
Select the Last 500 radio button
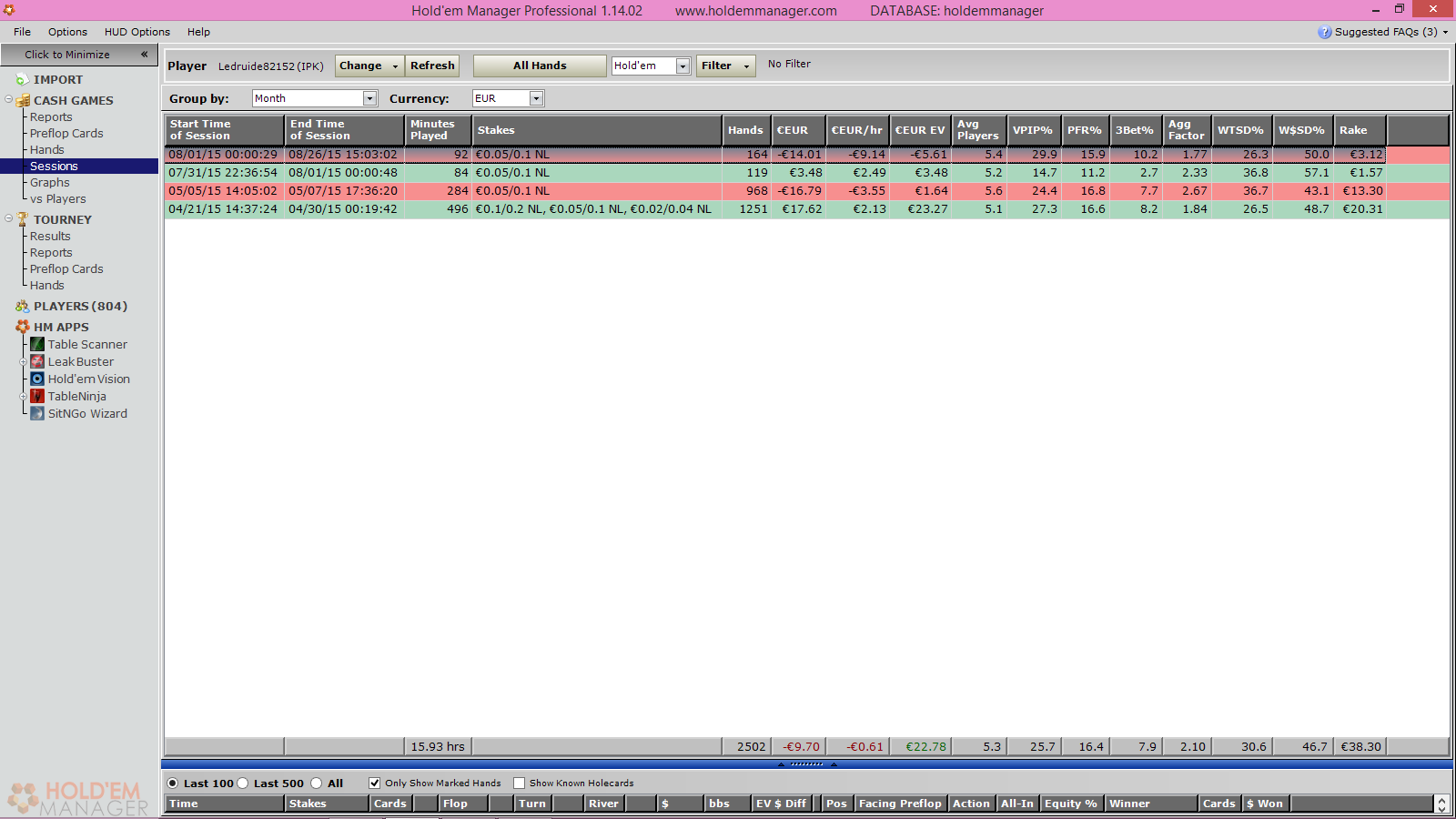[243, 783]
